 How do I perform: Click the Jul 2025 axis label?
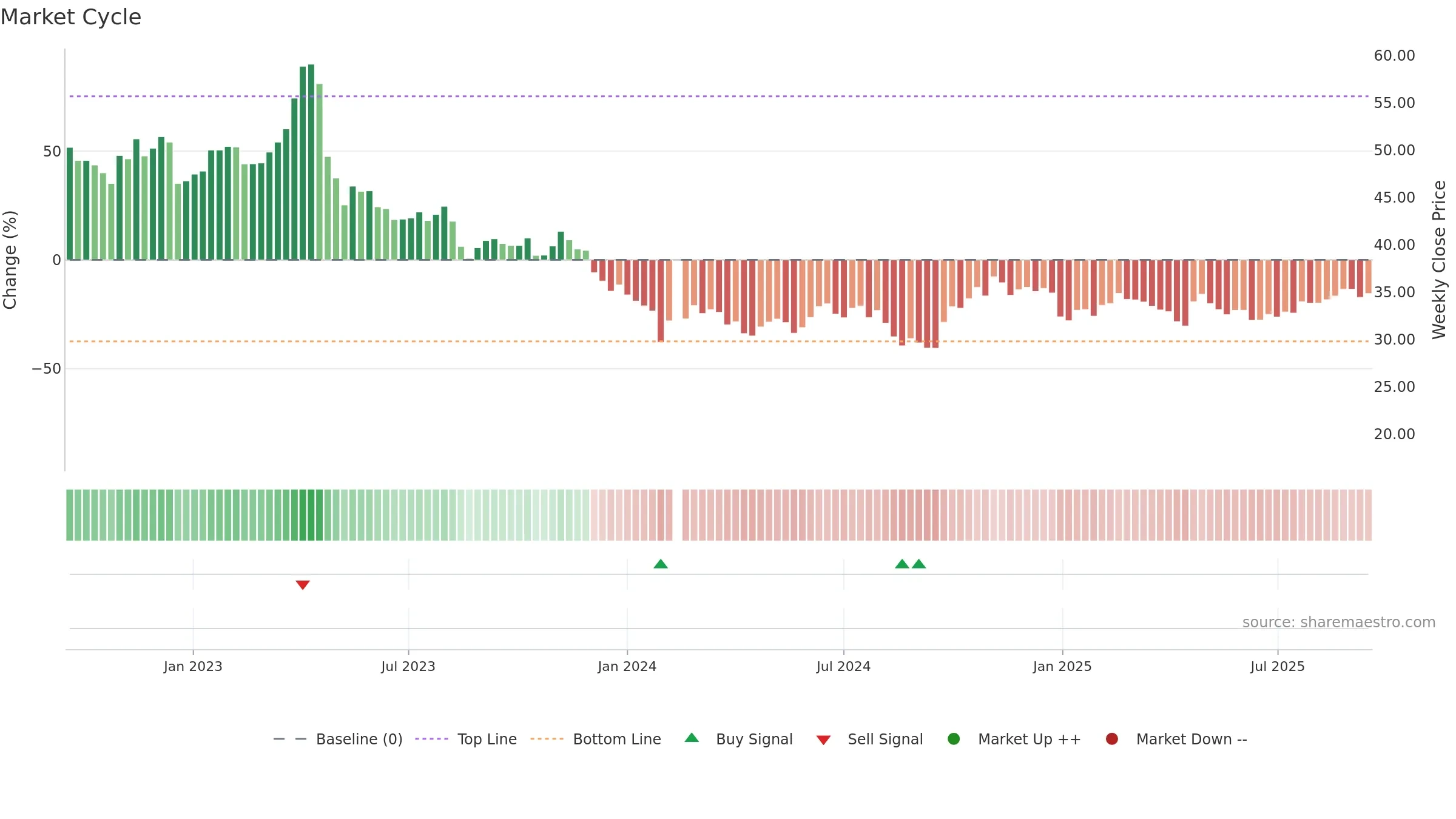click(1278, 667)
